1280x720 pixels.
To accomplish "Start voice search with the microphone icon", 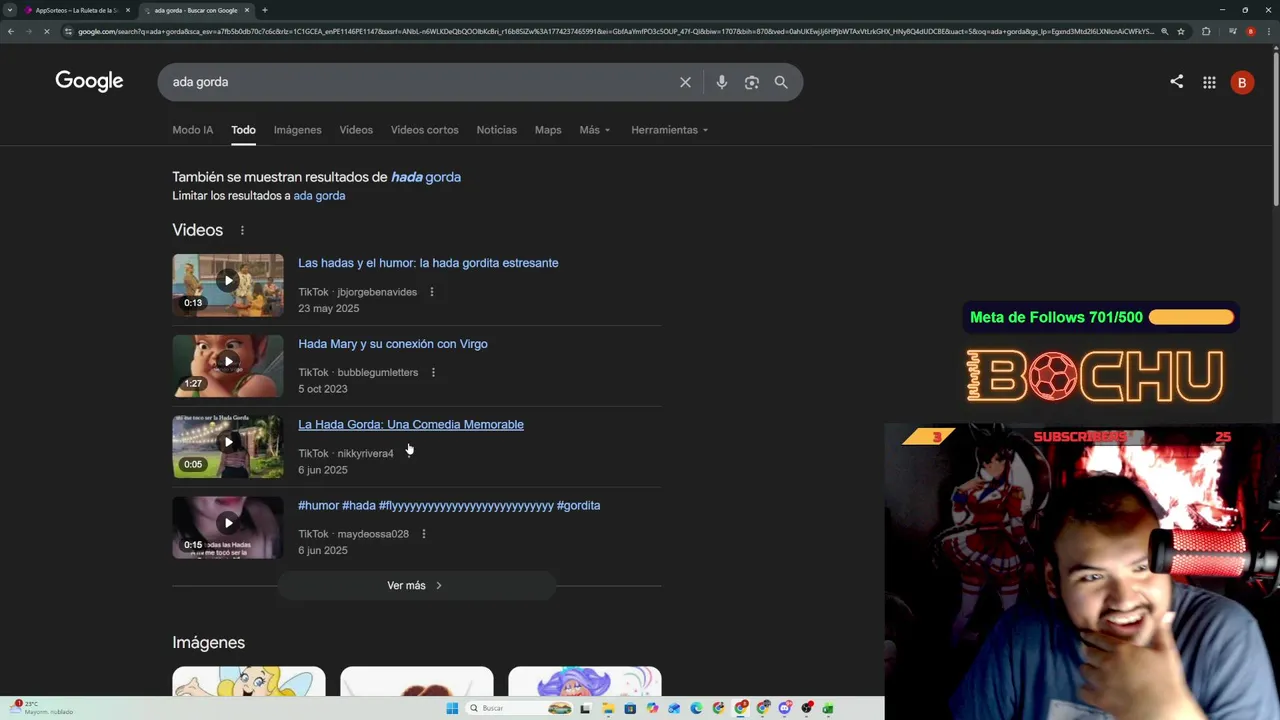I will tap(721, 82).
